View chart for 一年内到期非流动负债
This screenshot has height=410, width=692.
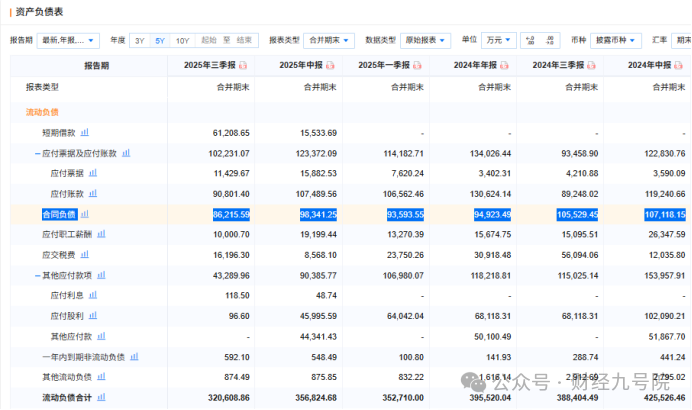tap(134, 357)
